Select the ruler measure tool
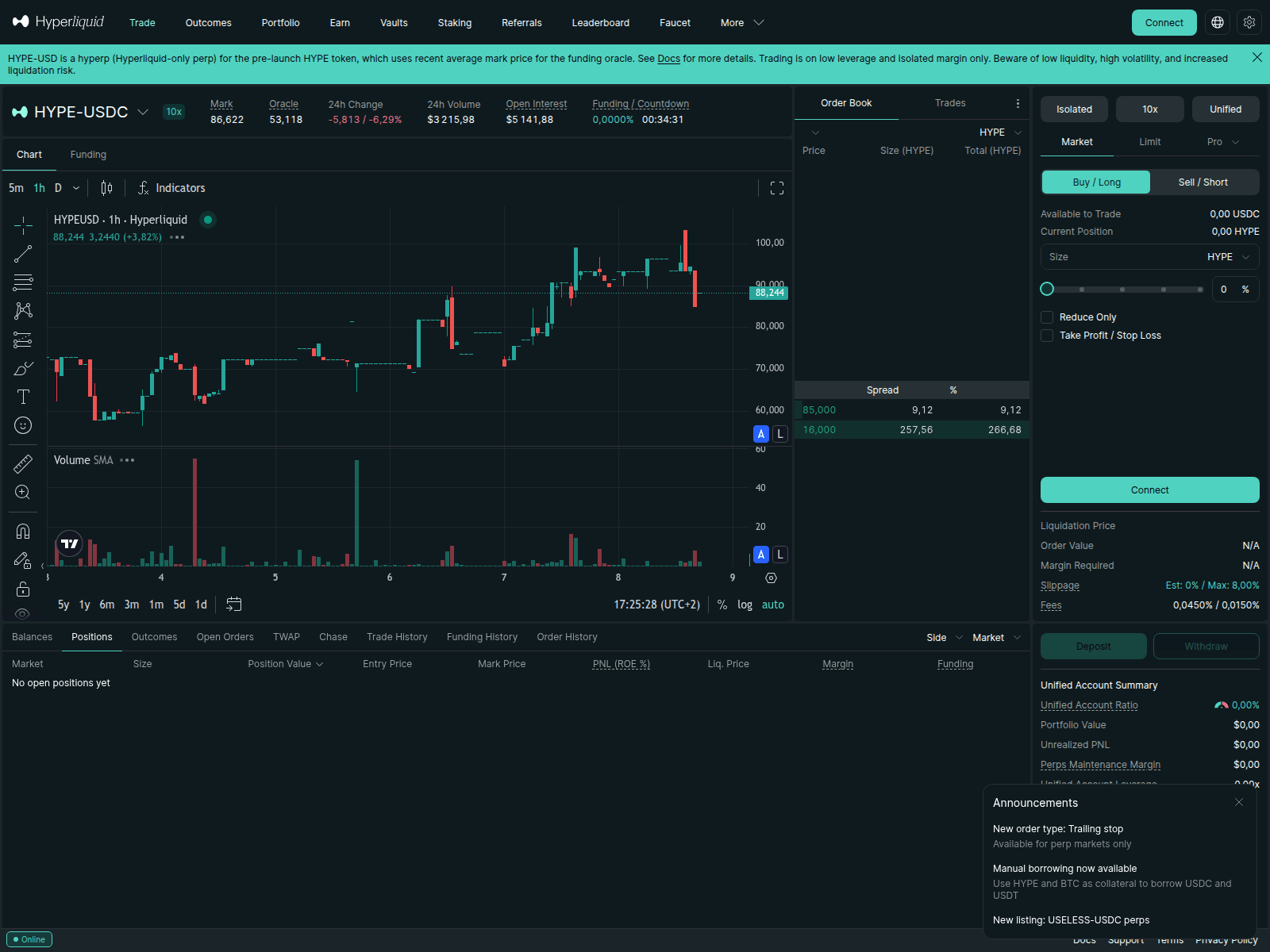1270x952 pixels. (x=23, y=463)
